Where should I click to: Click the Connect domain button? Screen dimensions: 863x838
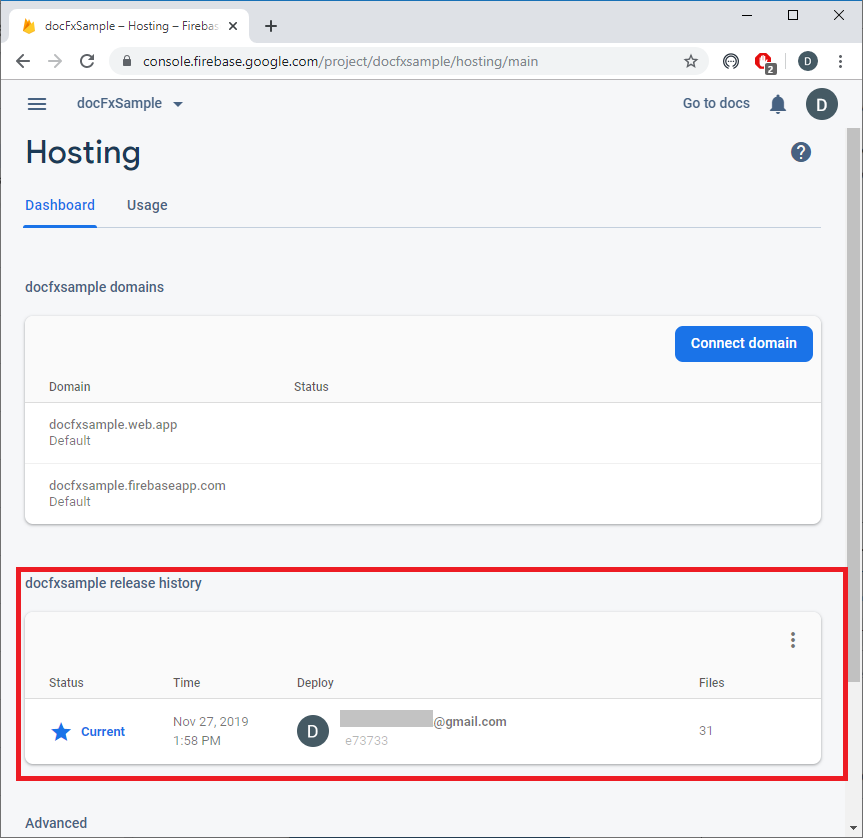[x=743, y=343]
